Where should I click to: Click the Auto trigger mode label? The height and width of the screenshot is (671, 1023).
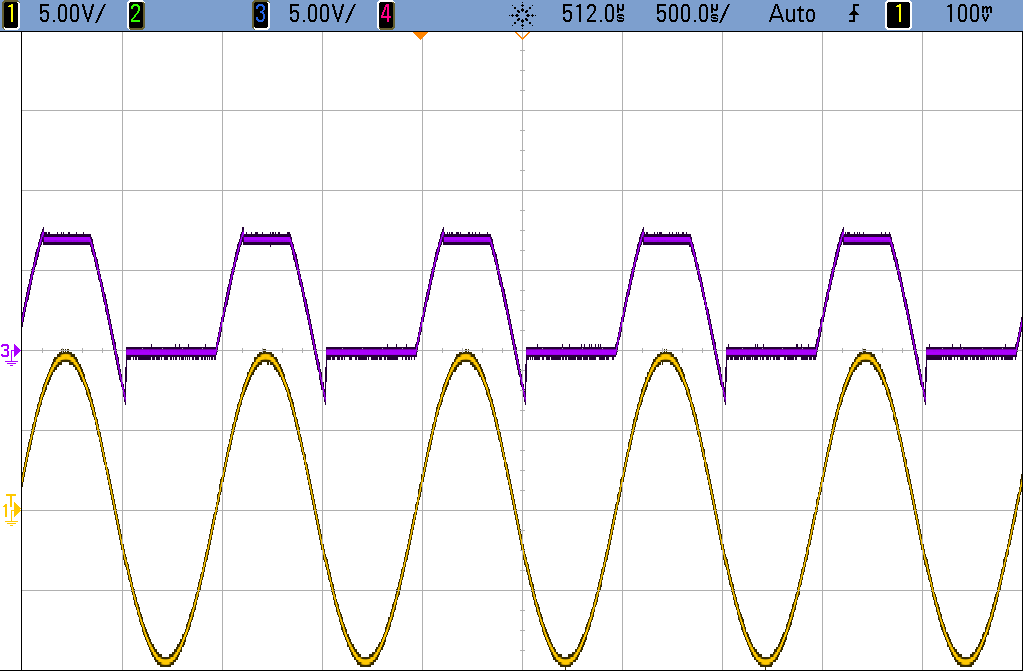(x=792, y=14)
